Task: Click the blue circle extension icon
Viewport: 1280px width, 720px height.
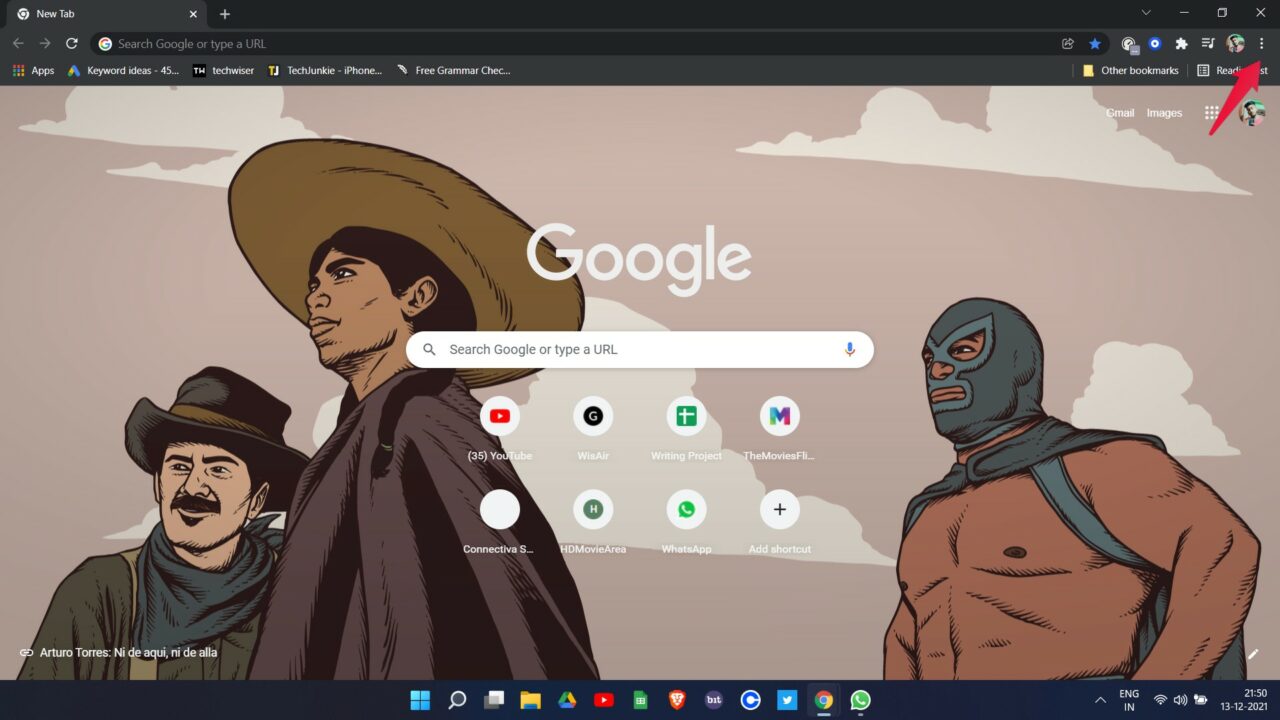Action: [1155, 44]
